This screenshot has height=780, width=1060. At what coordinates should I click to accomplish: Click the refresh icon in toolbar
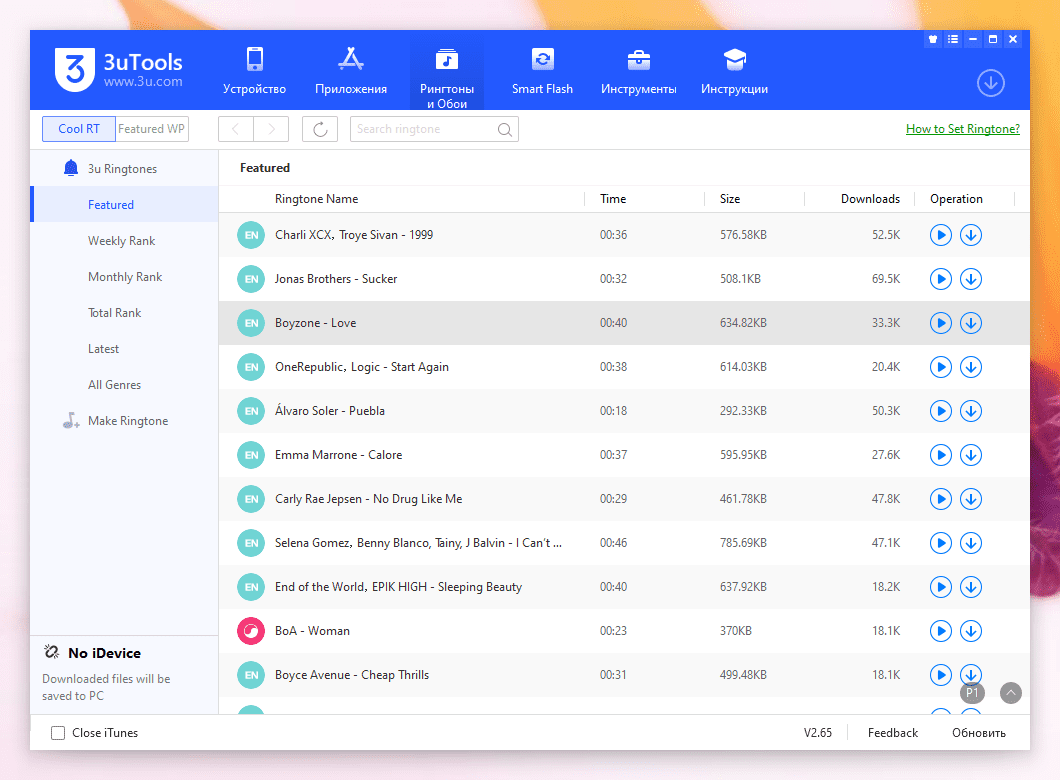(x=320, y=129)
